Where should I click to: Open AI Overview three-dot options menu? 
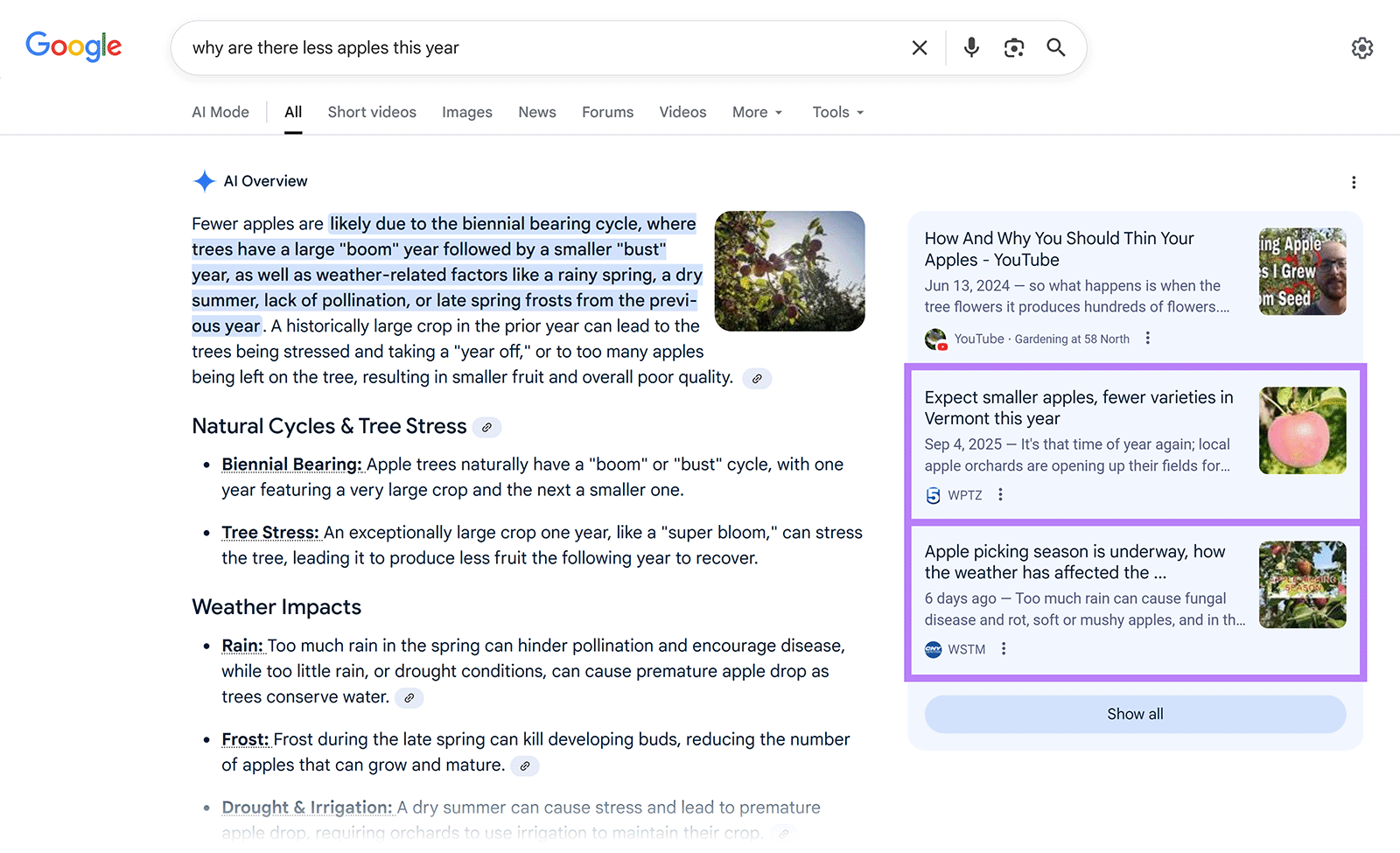[1354, 182]
